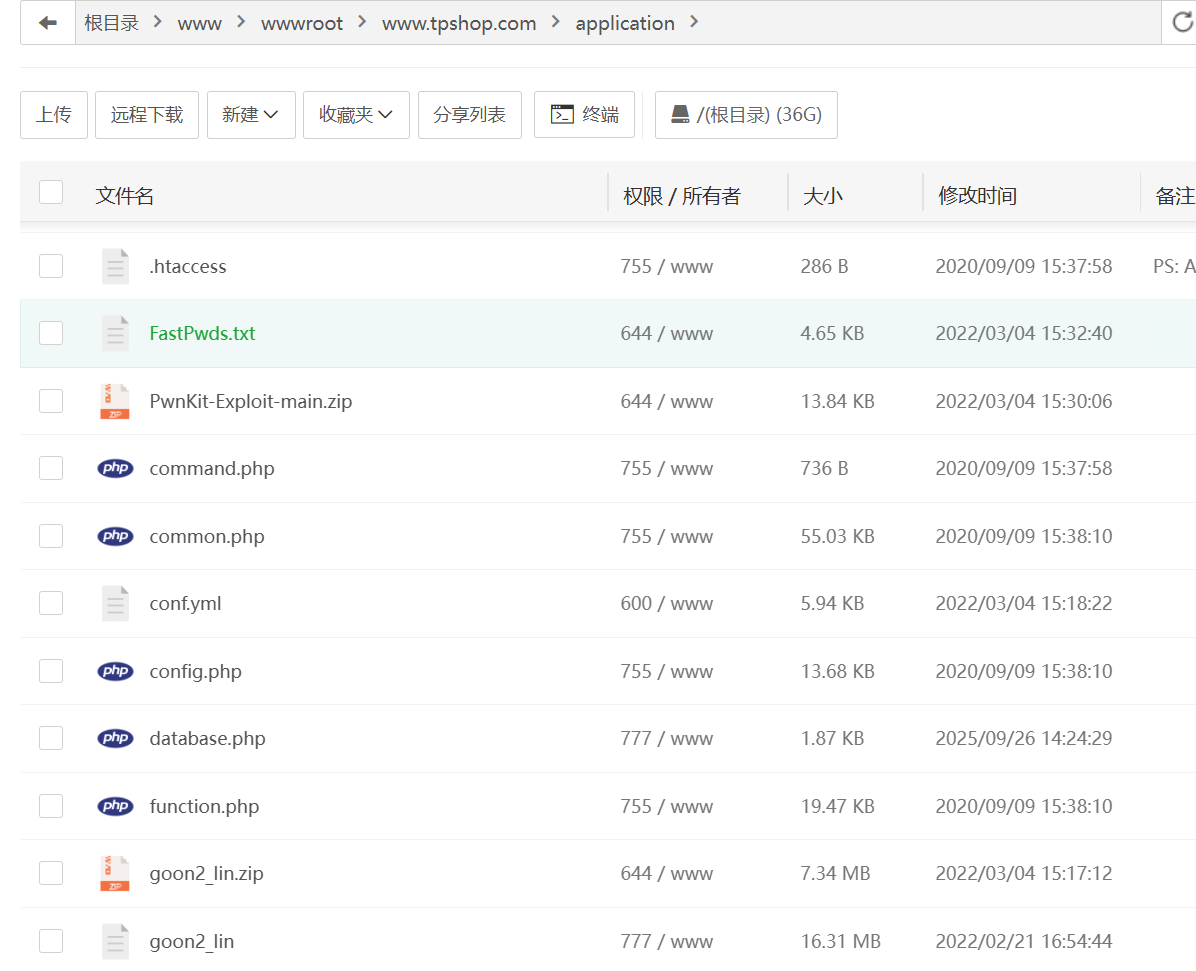Click the ZIP icon for goon2_lin.zip
The height and width of the screenshot is (971, 1196).
[x=115, y=873]
